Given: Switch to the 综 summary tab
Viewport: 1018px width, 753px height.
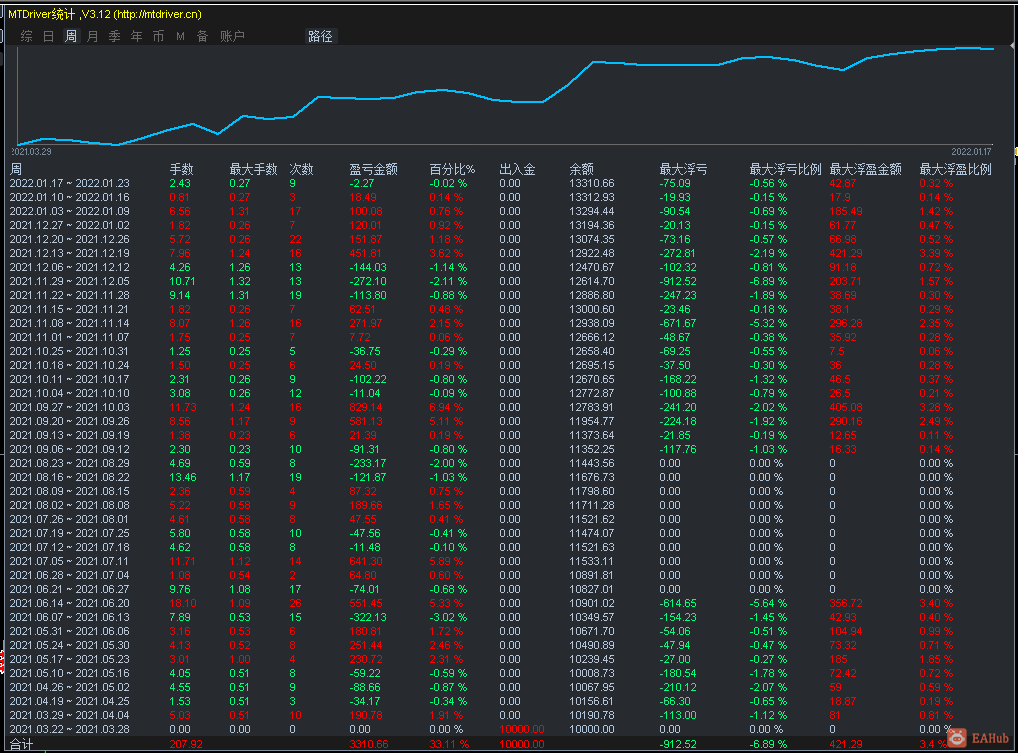Looking at the screenshot, I should (x=27, y=36).
